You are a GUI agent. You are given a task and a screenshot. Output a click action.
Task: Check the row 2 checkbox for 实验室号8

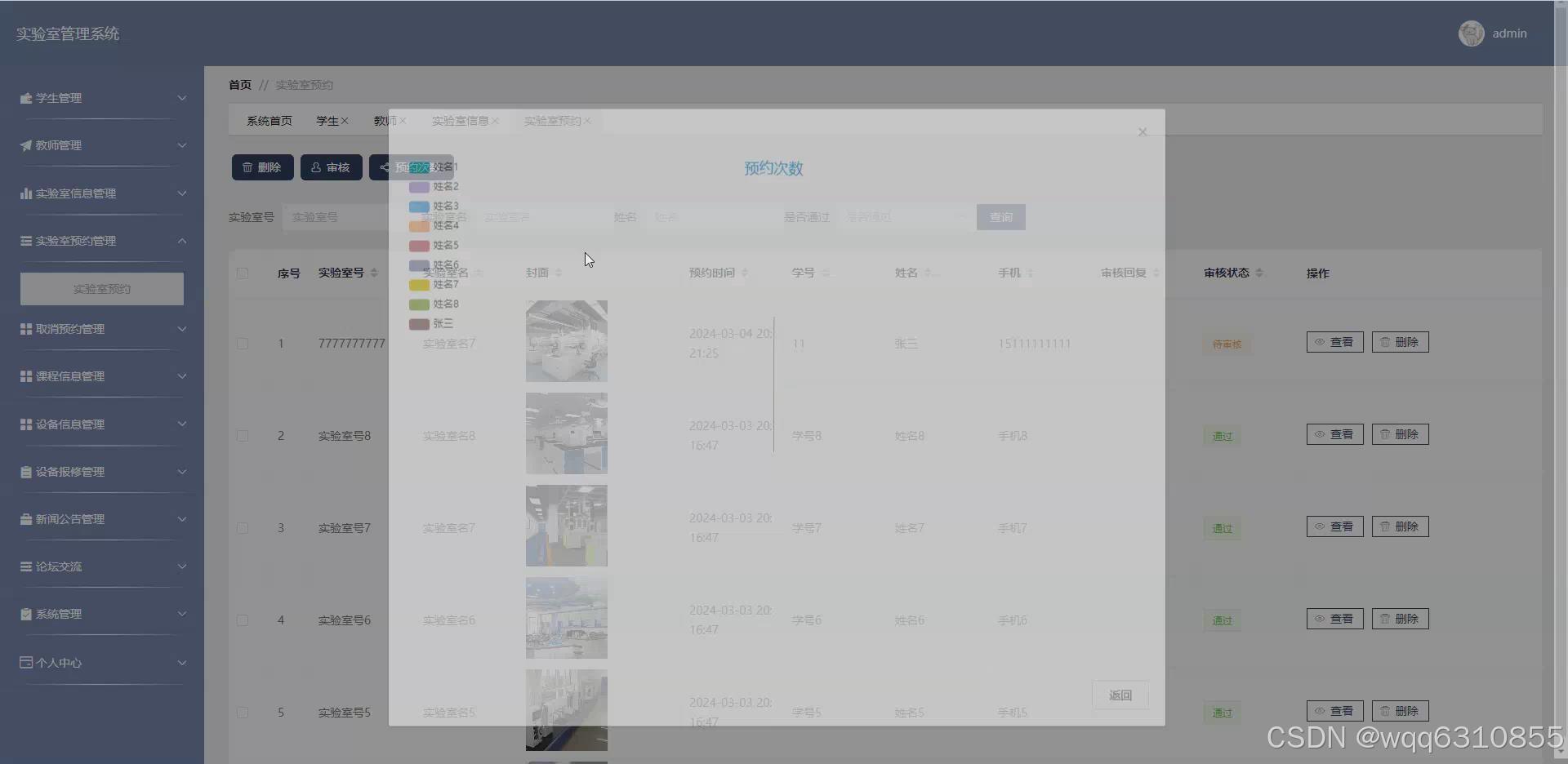coord(243,436)
